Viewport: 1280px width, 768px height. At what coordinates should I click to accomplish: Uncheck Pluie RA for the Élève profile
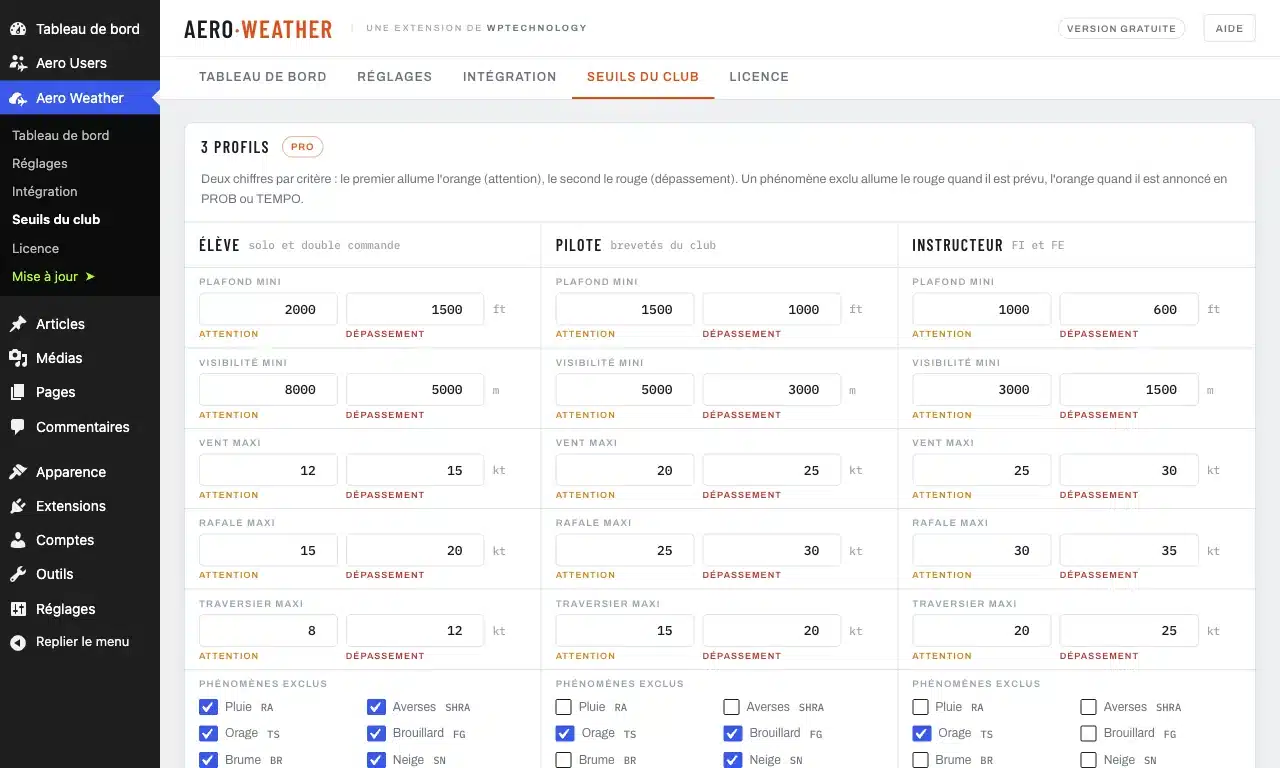208,707
